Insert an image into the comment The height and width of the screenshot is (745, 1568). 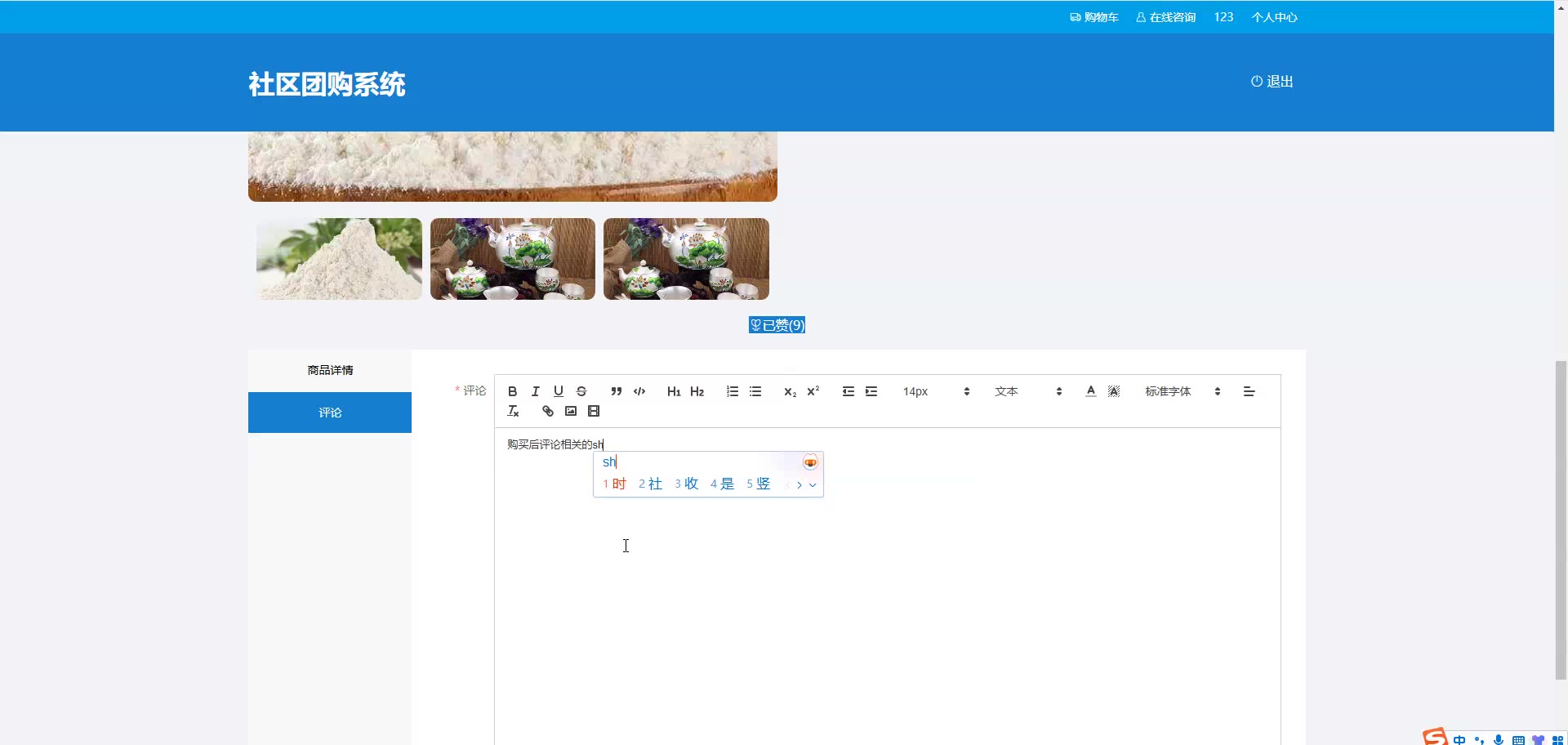pos(571,412)
